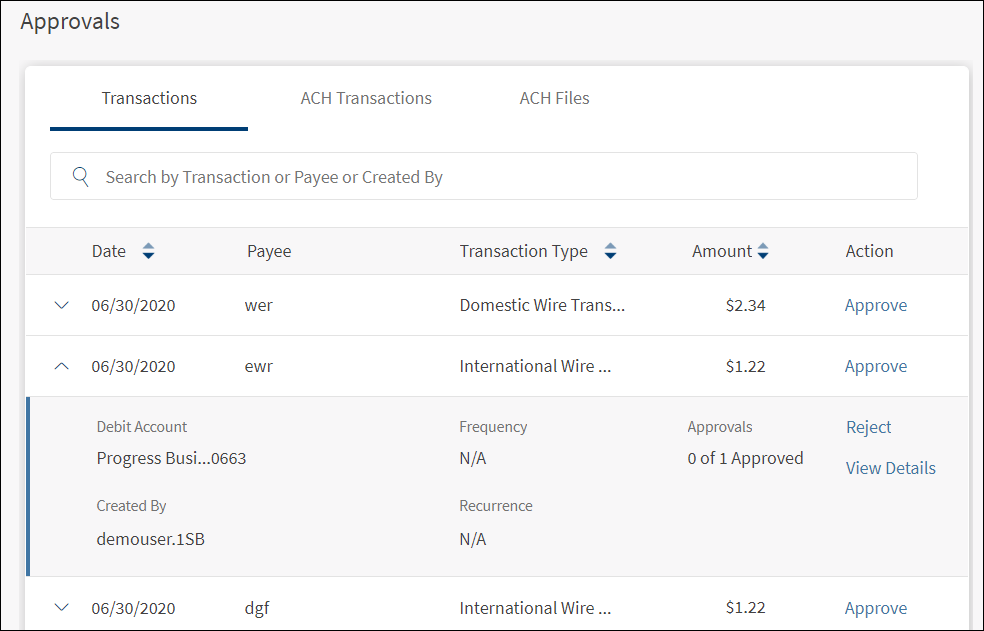Approve the dgf international wire

click(x=875, y=608)
